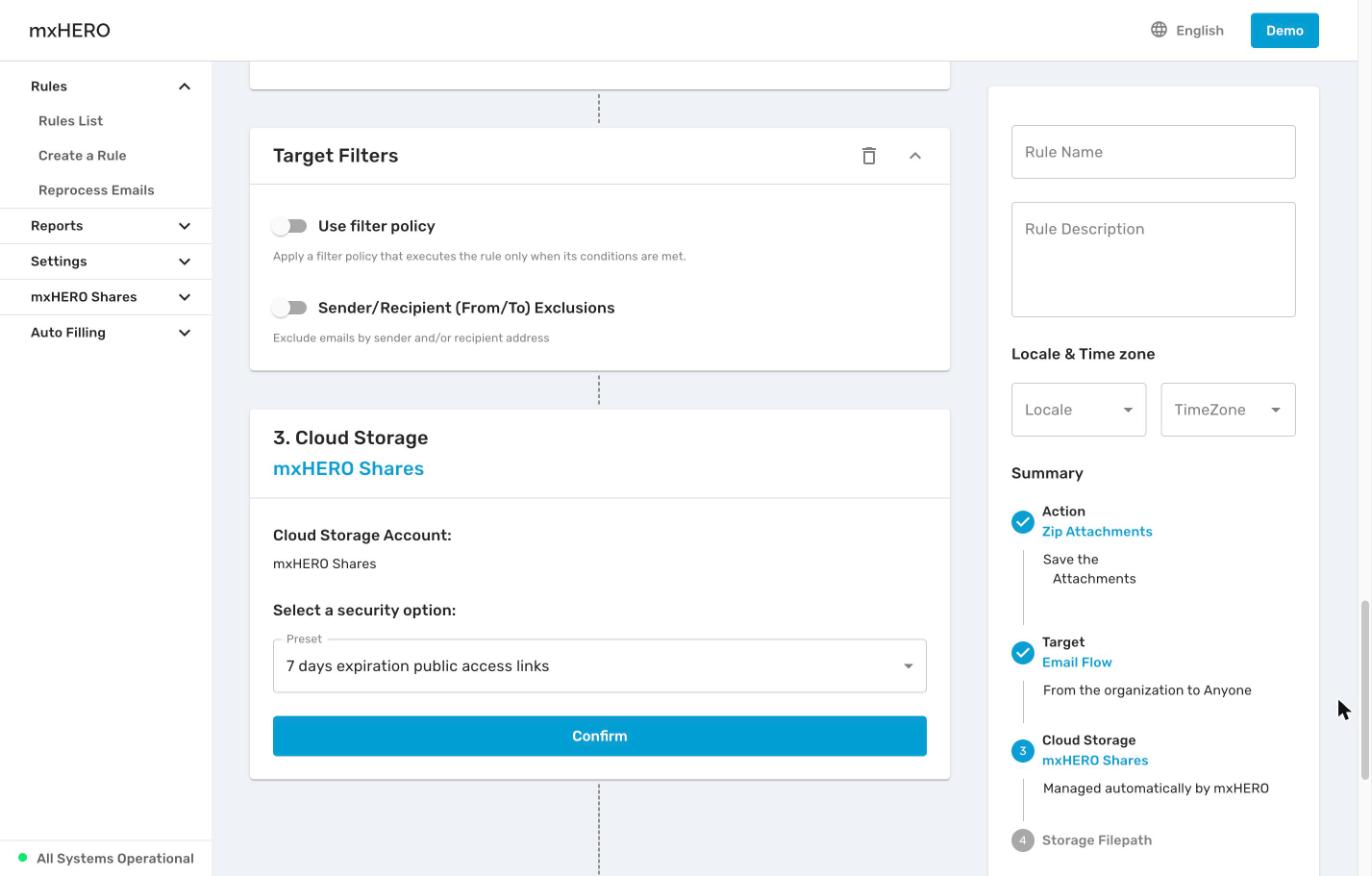Click the globe language icon

coord(1159,30)
